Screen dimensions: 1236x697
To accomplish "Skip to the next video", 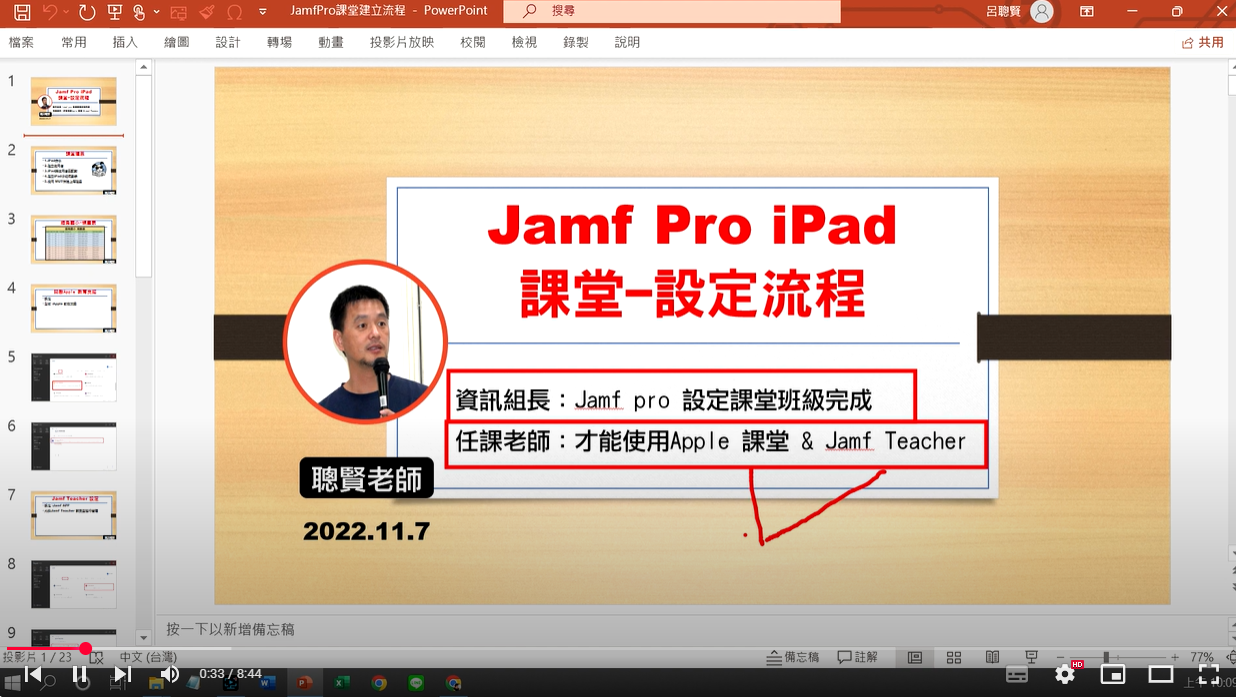I will tap(122, 674).
